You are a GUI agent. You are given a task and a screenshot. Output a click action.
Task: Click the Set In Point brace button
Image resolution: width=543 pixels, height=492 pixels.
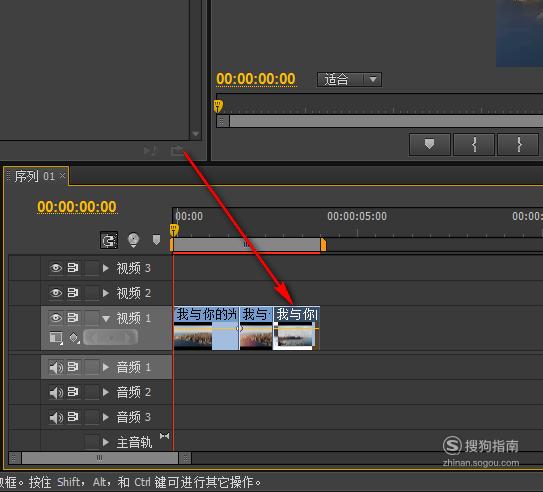click(x=474, y=144)
